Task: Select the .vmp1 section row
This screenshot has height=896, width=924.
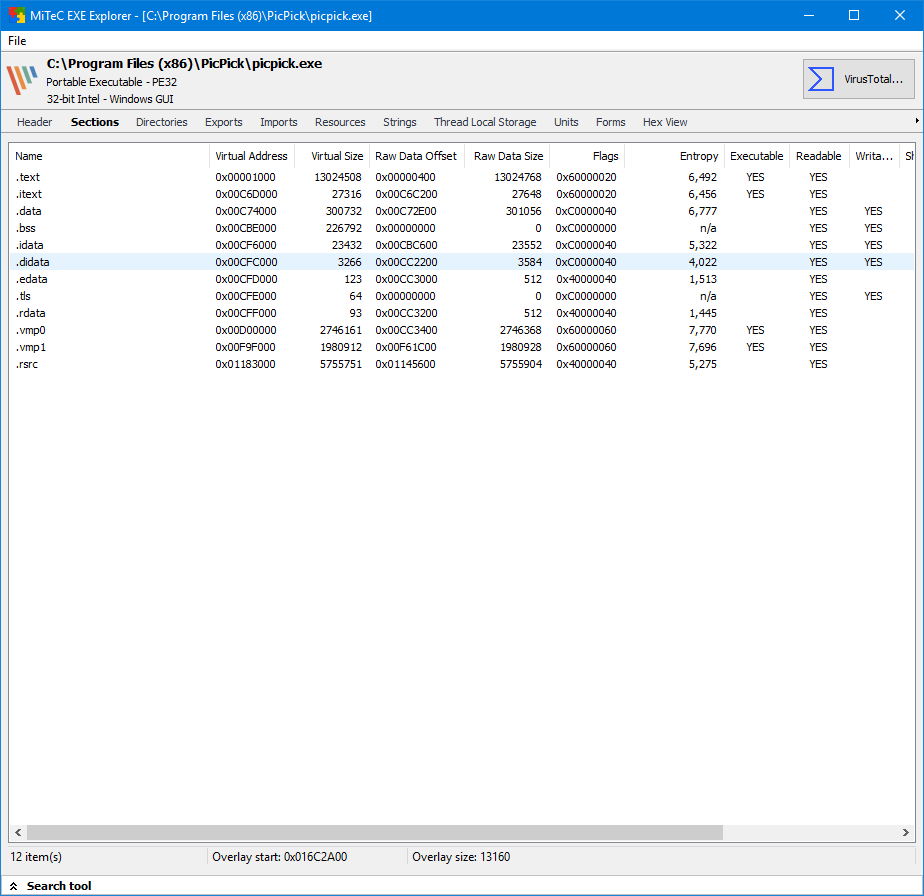Action: click(461, 347)
